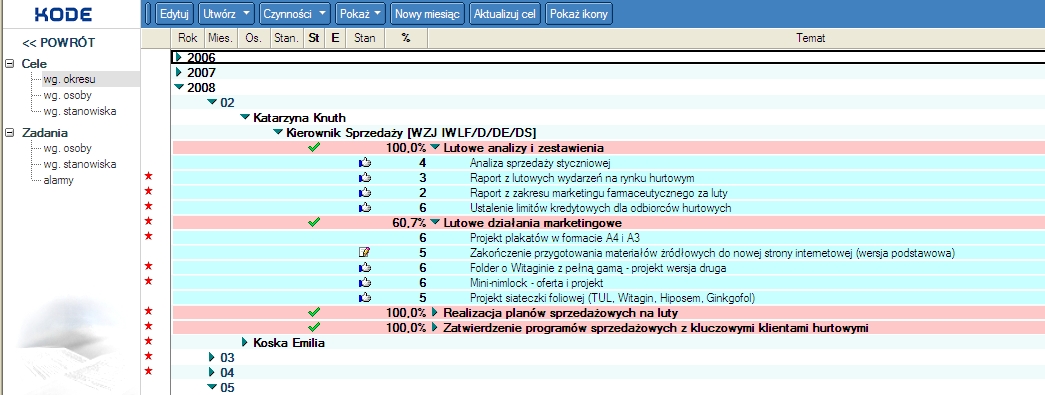Click the Edytuj toolbar button
The height and width of the screenshot is (395, 1045).
pyautogui.click(x=174, y=14)
